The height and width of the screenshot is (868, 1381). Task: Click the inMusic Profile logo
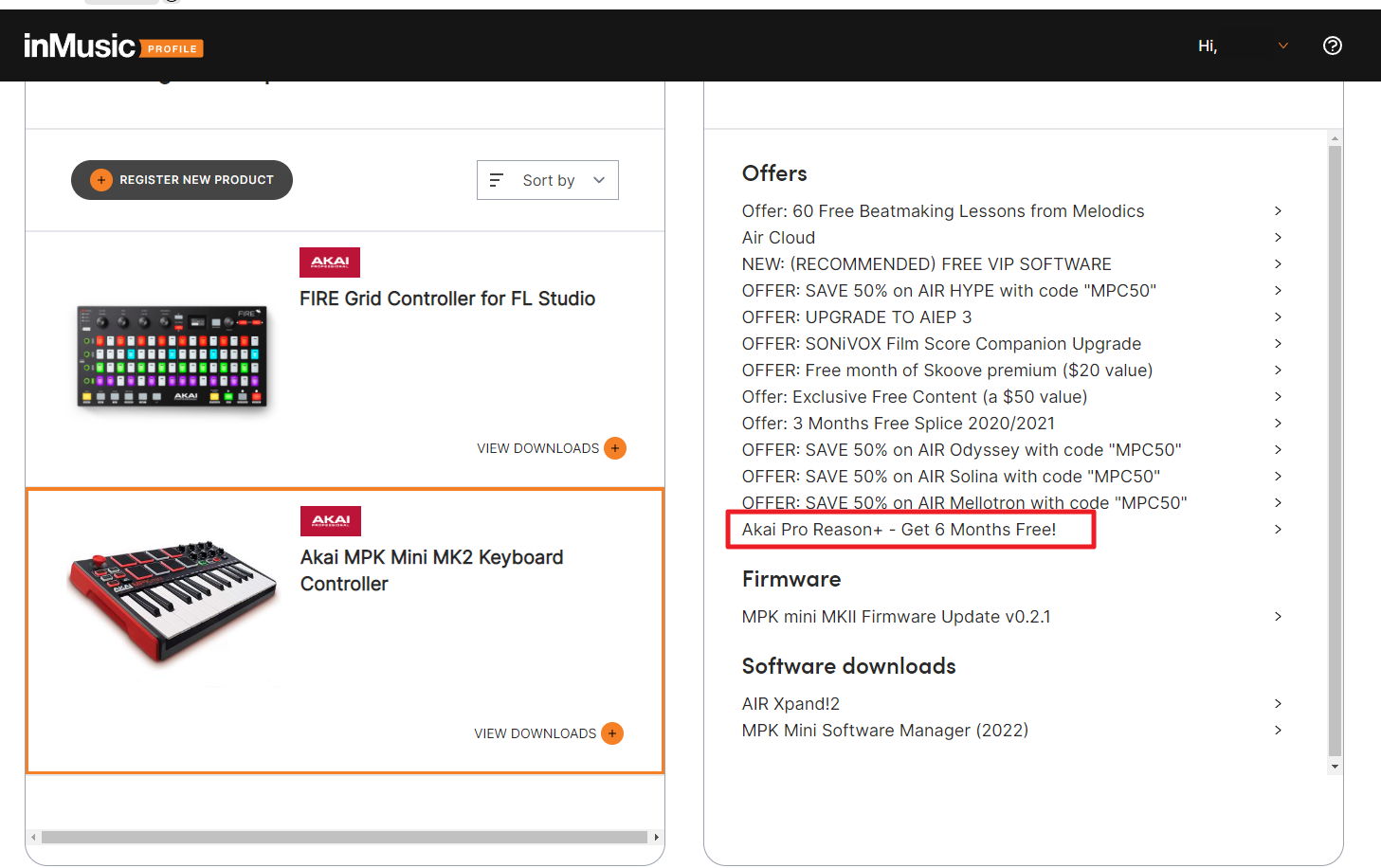(113, 45)
